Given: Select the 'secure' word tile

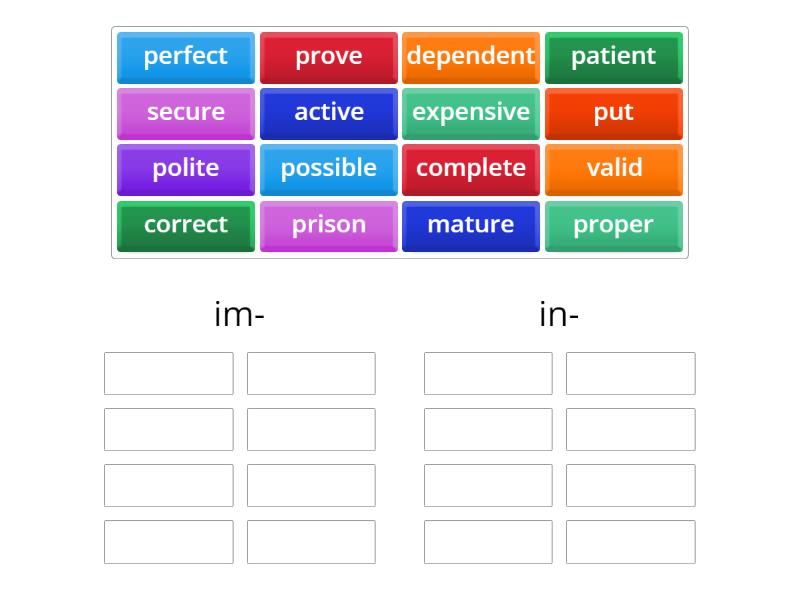Looking at the screenshot, I should coord(185,113).
